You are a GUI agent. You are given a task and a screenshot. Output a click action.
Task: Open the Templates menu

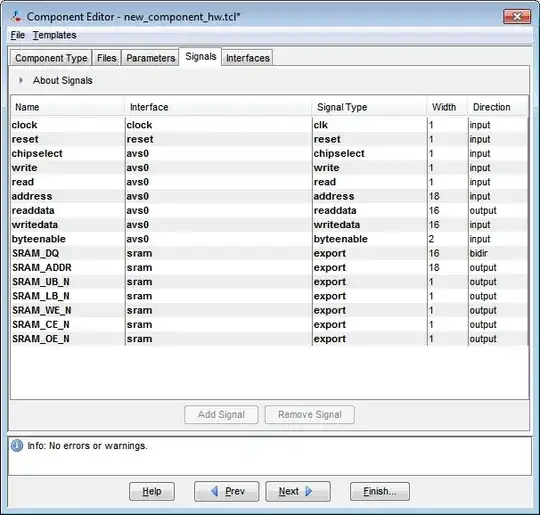(x=54, y=35)
